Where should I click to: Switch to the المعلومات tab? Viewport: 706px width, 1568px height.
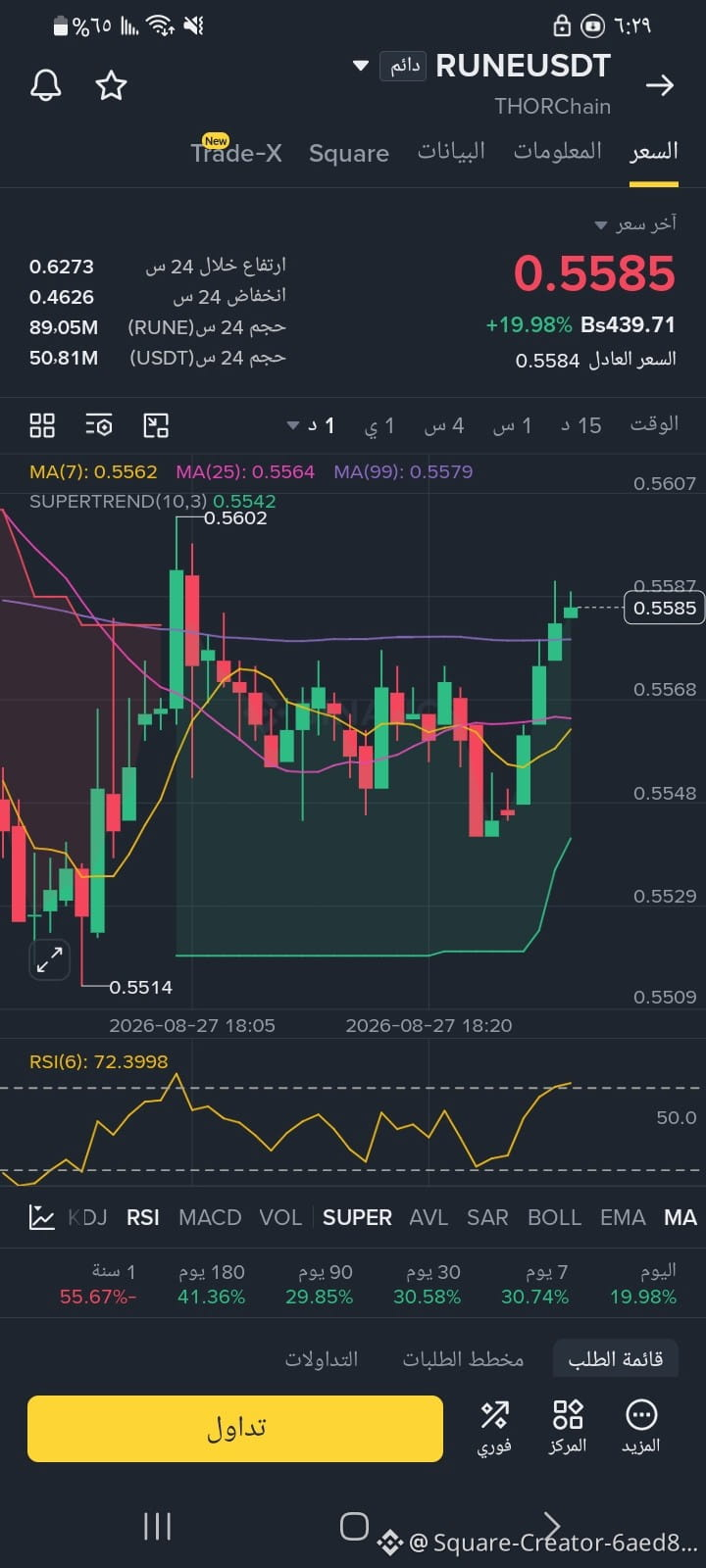[558, 151]
